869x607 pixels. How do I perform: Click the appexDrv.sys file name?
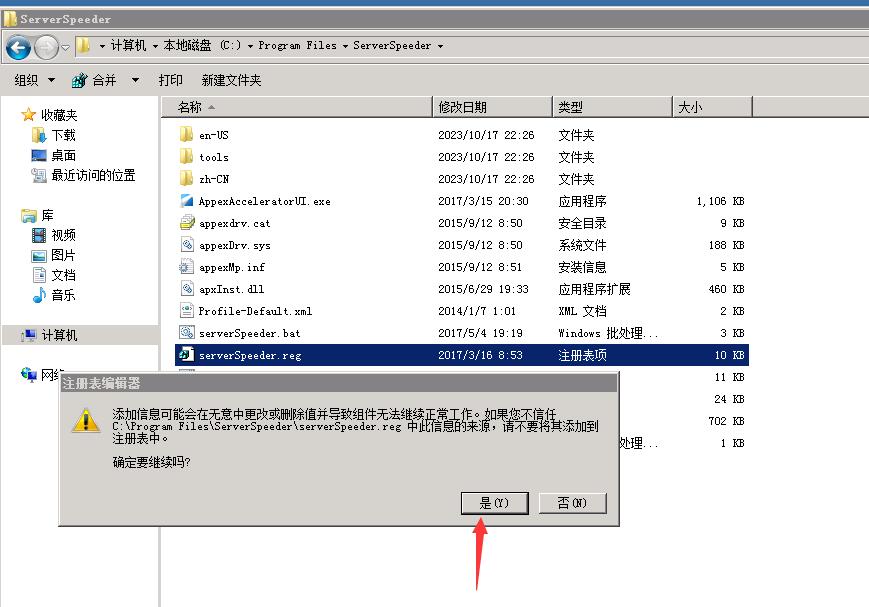coord(234,246)
